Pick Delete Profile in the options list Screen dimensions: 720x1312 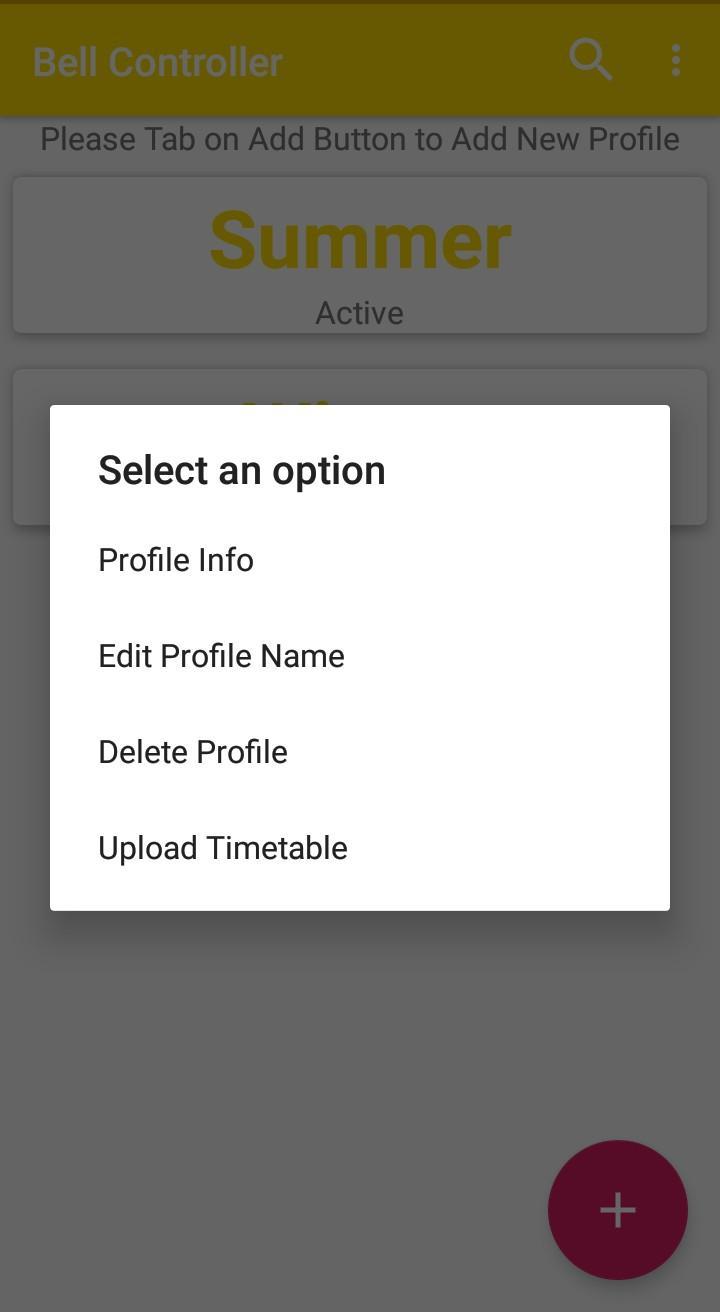click(193, 752)
